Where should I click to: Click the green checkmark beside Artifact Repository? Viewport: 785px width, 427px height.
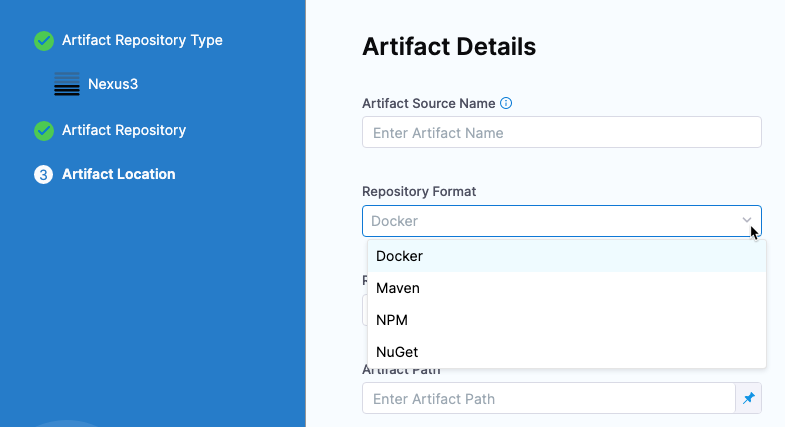point(43,131)
